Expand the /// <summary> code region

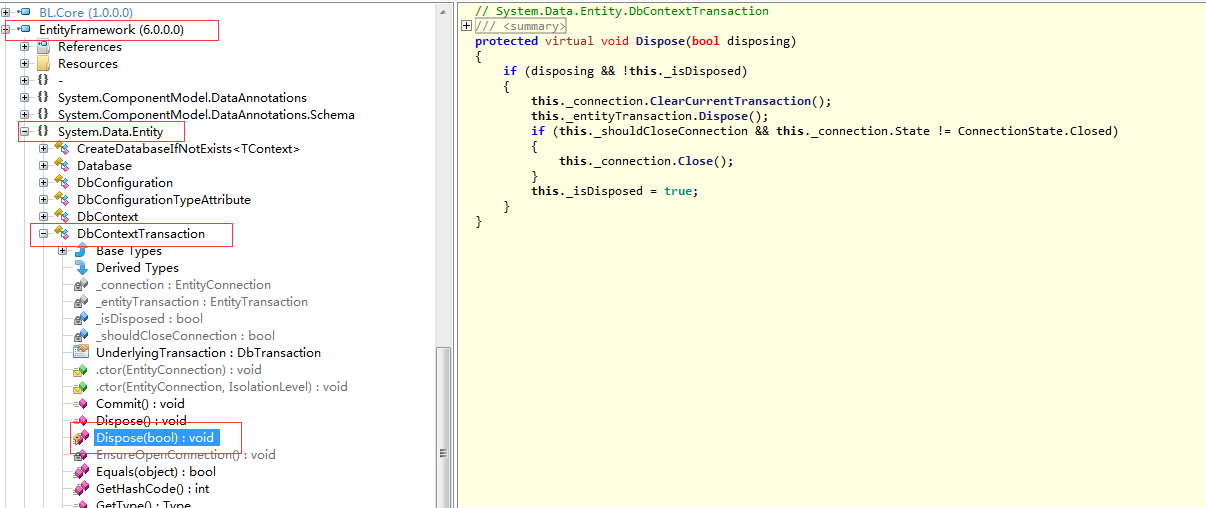(x=467, y=26)
